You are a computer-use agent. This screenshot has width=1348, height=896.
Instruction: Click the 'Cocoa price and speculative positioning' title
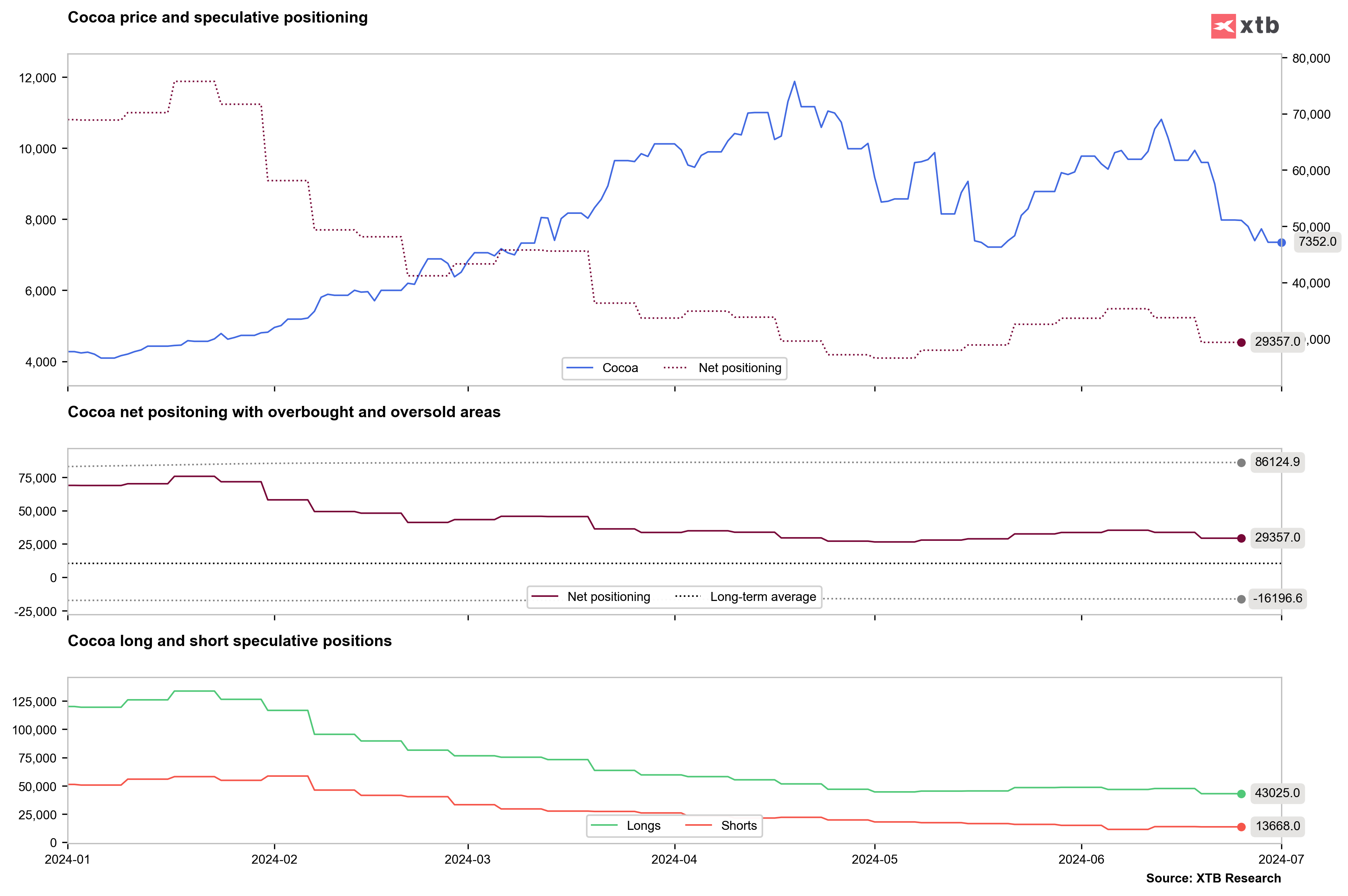tap(218, 18)
